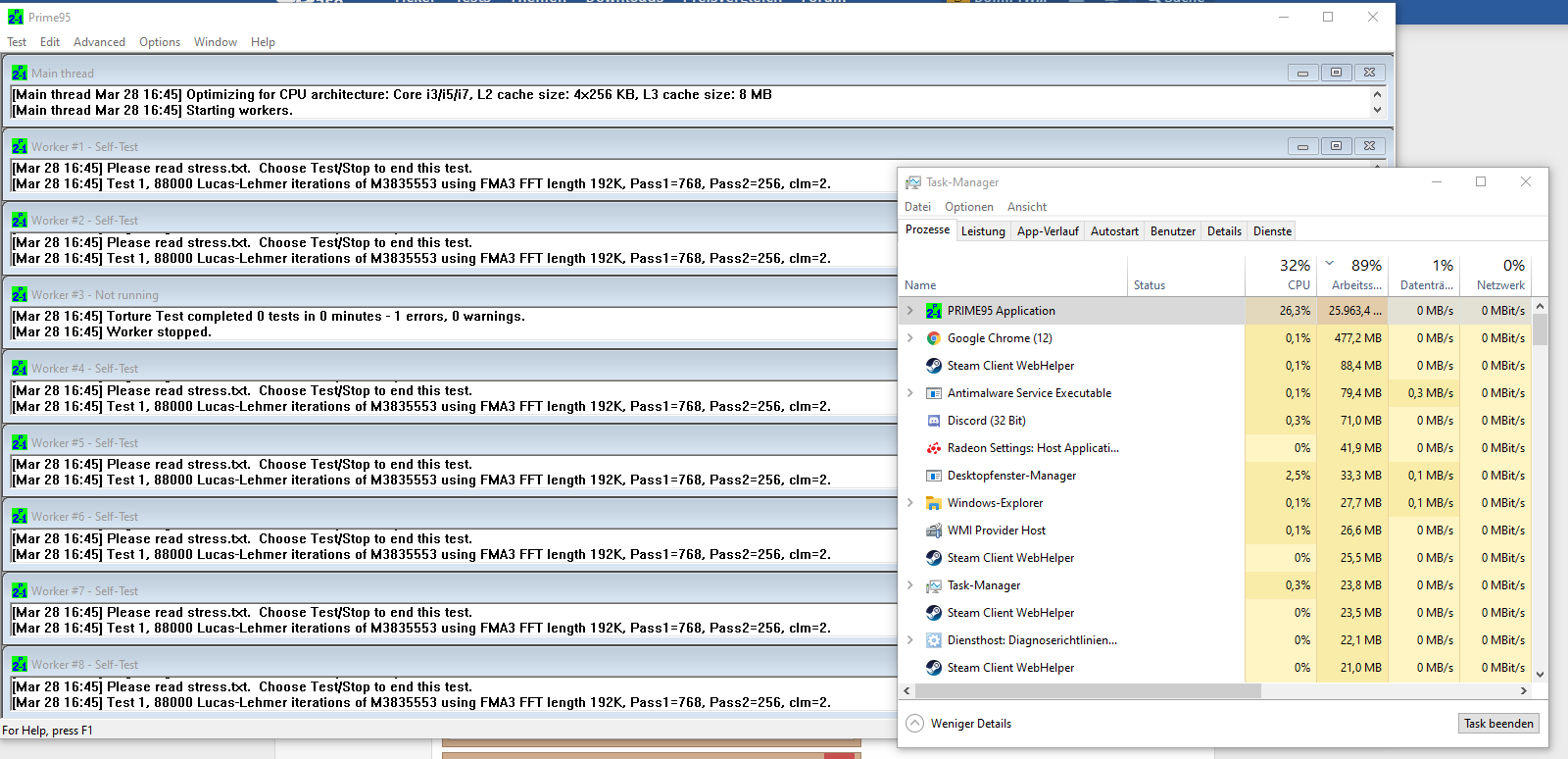
Task: Switch to the Autostart tab
Action: [1114, 231]
